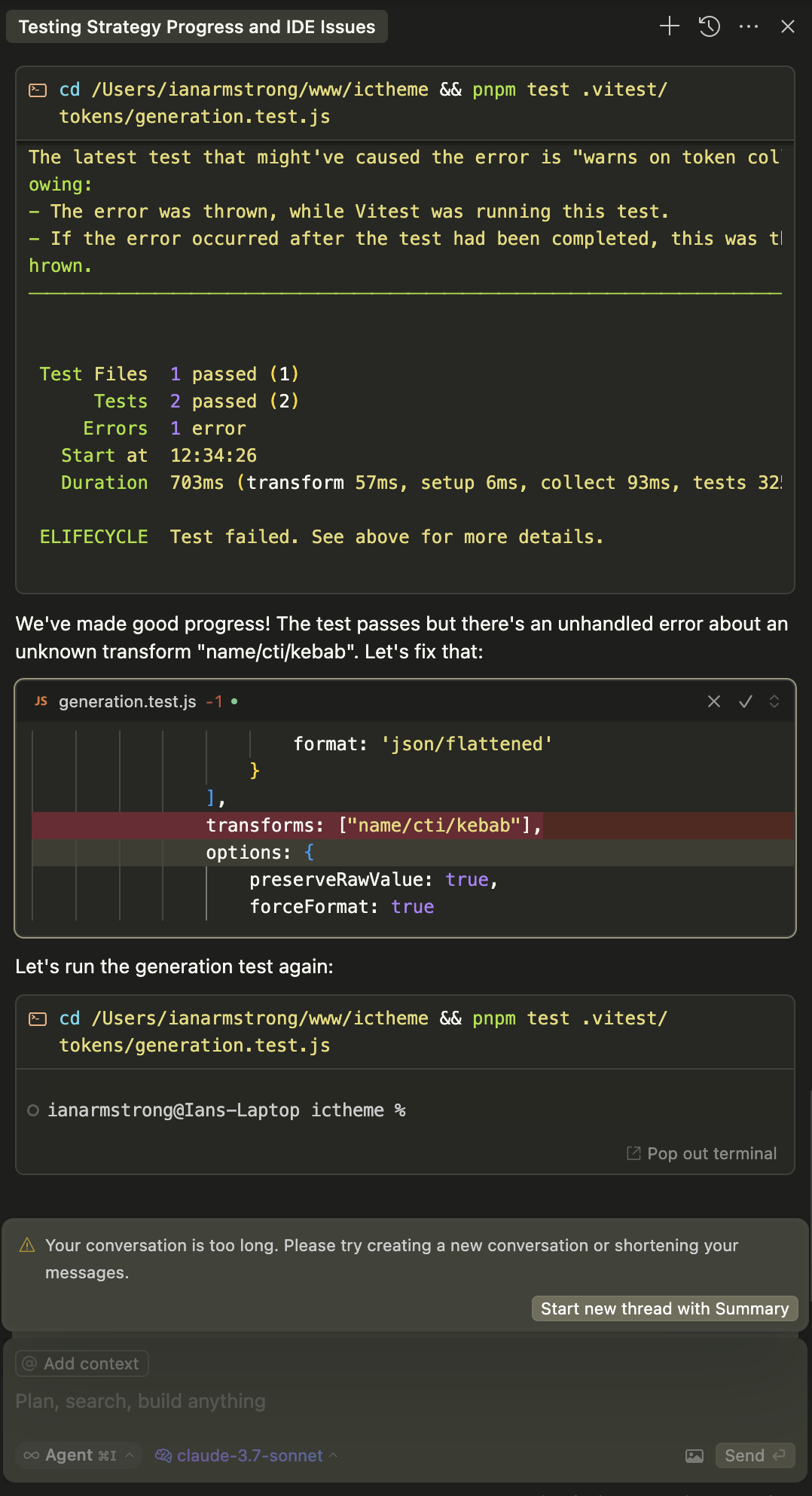Select the Testing Strategy Progress tab
The height and width of the screenshot is (1496, 812).
(x=197, y=27)
